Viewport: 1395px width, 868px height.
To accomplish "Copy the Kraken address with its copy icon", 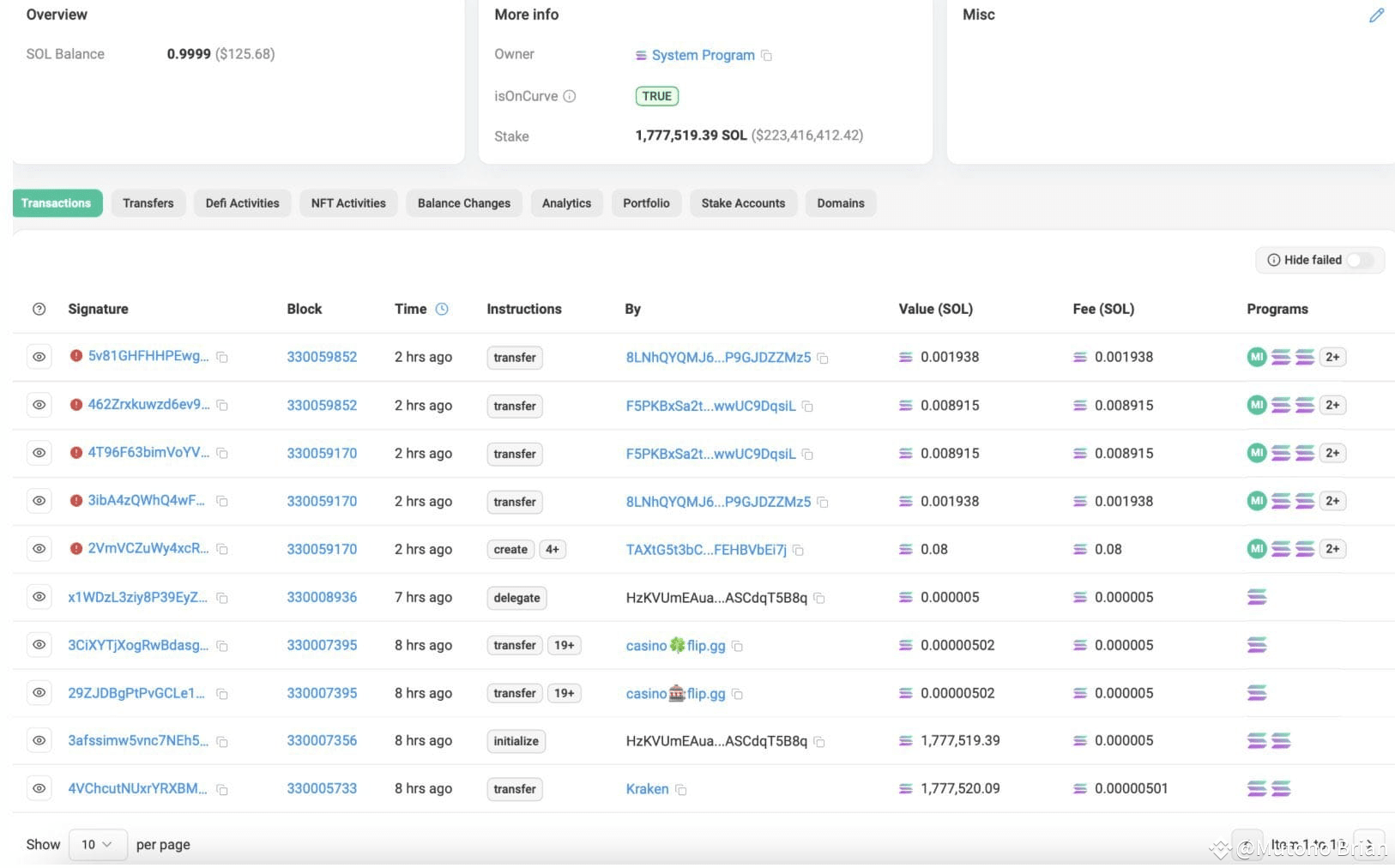I will click(x=681, y=789).
